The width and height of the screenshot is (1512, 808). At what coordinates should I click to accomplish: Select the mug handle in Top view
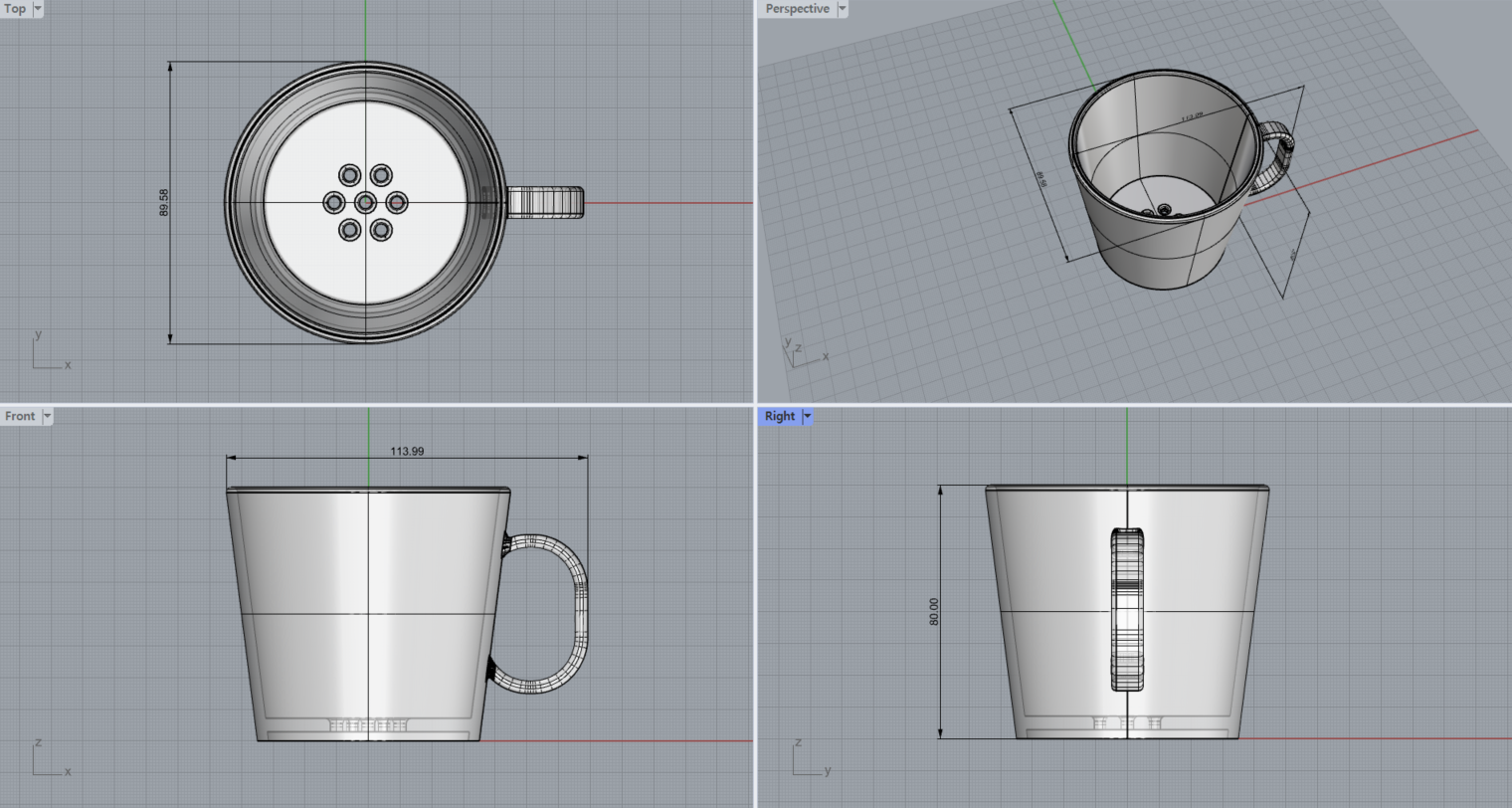[x=546, y=202]
